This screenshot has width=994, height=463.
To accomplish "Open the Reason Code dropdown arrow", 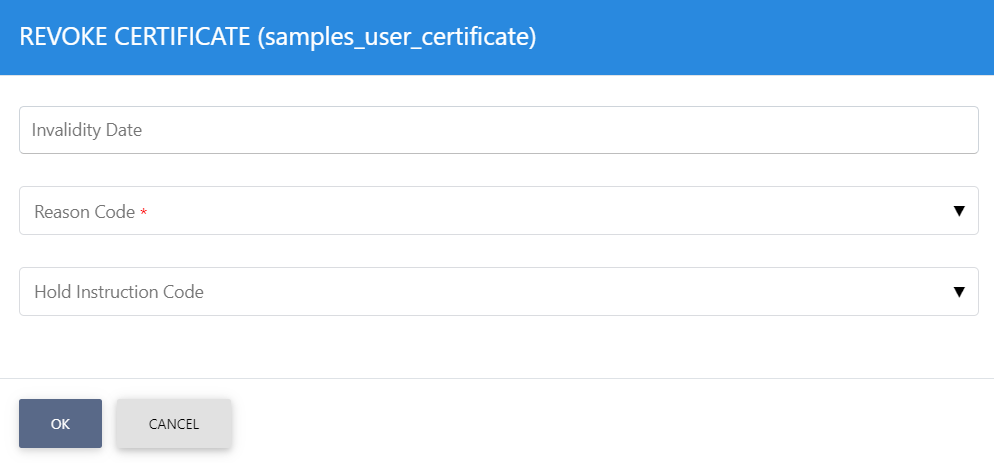I will [x=958, y=211].
